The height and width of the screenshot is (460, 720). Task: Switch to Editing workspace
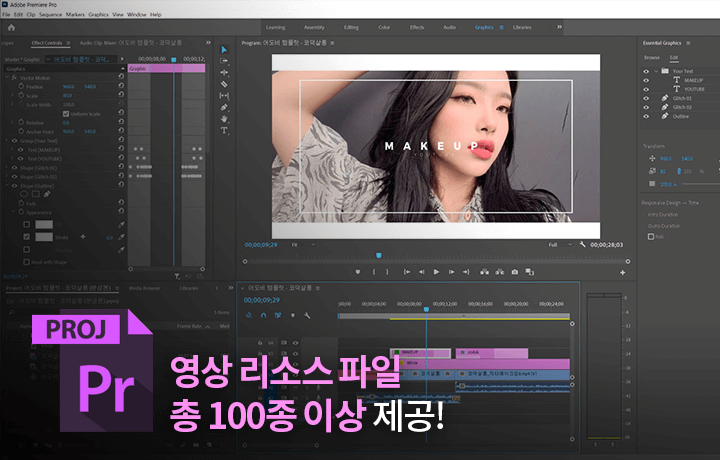[351, 28]
